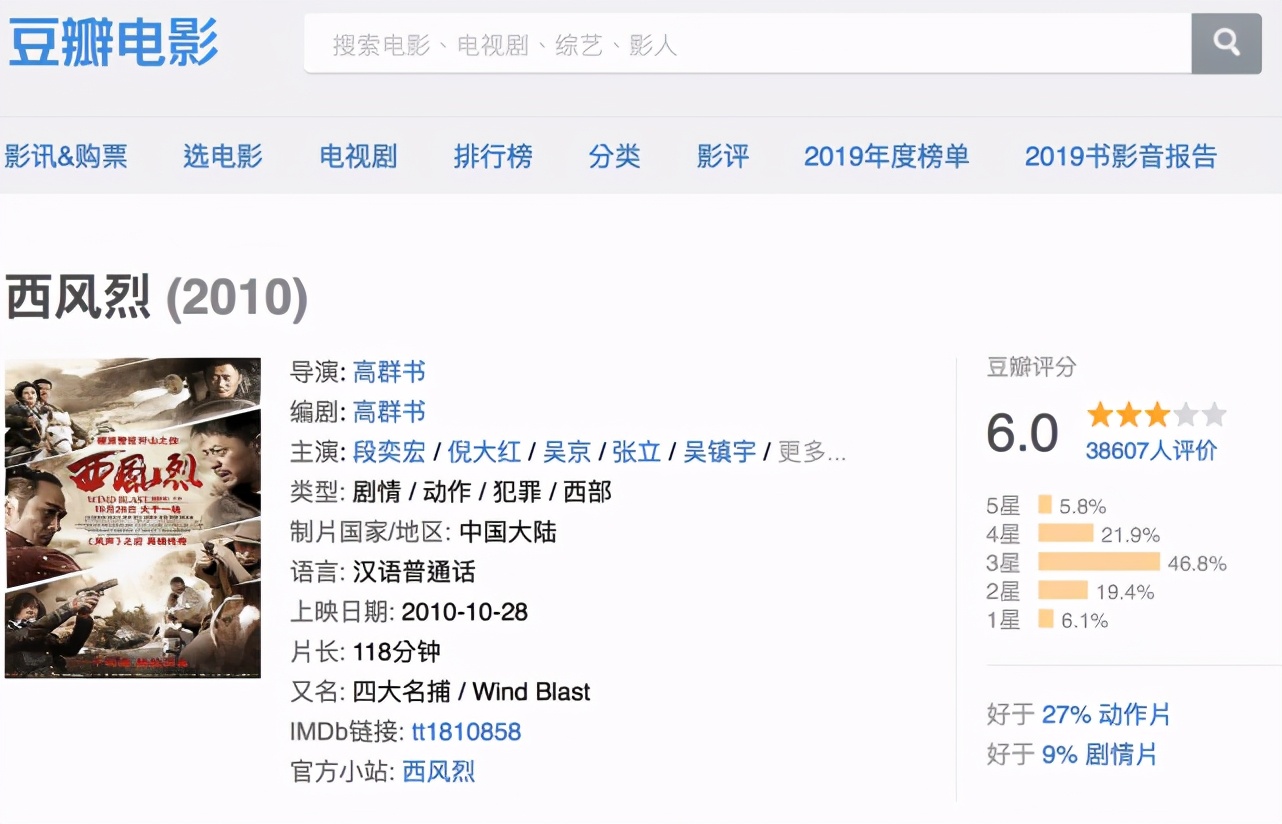Click the 3星 rating percentage bar

click(1102, 562)
